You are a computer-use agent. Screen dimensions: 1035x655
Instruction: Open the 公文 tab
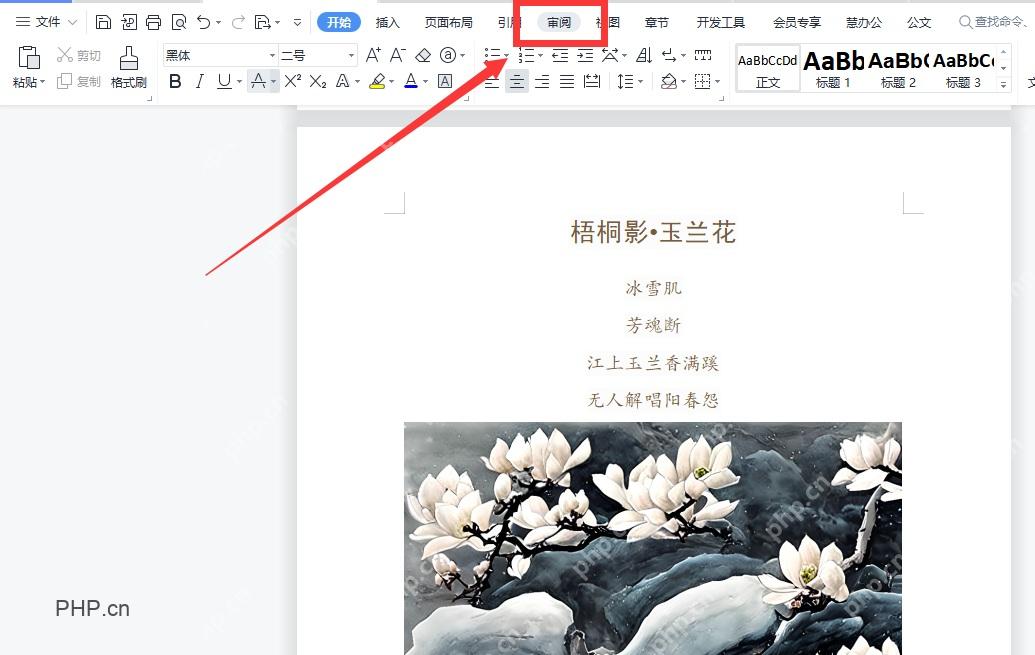(919, 22)
